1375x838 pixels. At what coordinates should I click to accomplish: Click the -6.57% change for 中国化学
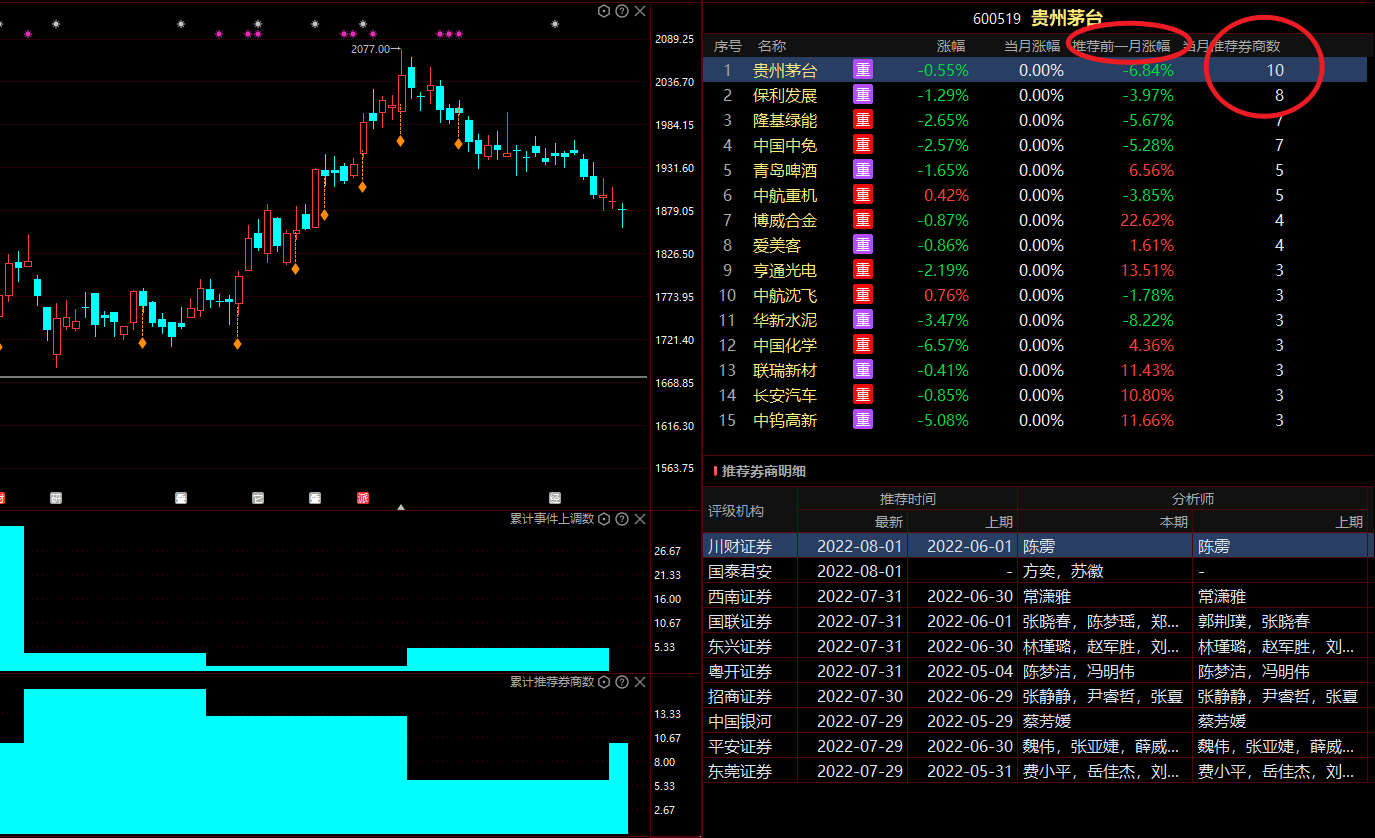(943, 345)
